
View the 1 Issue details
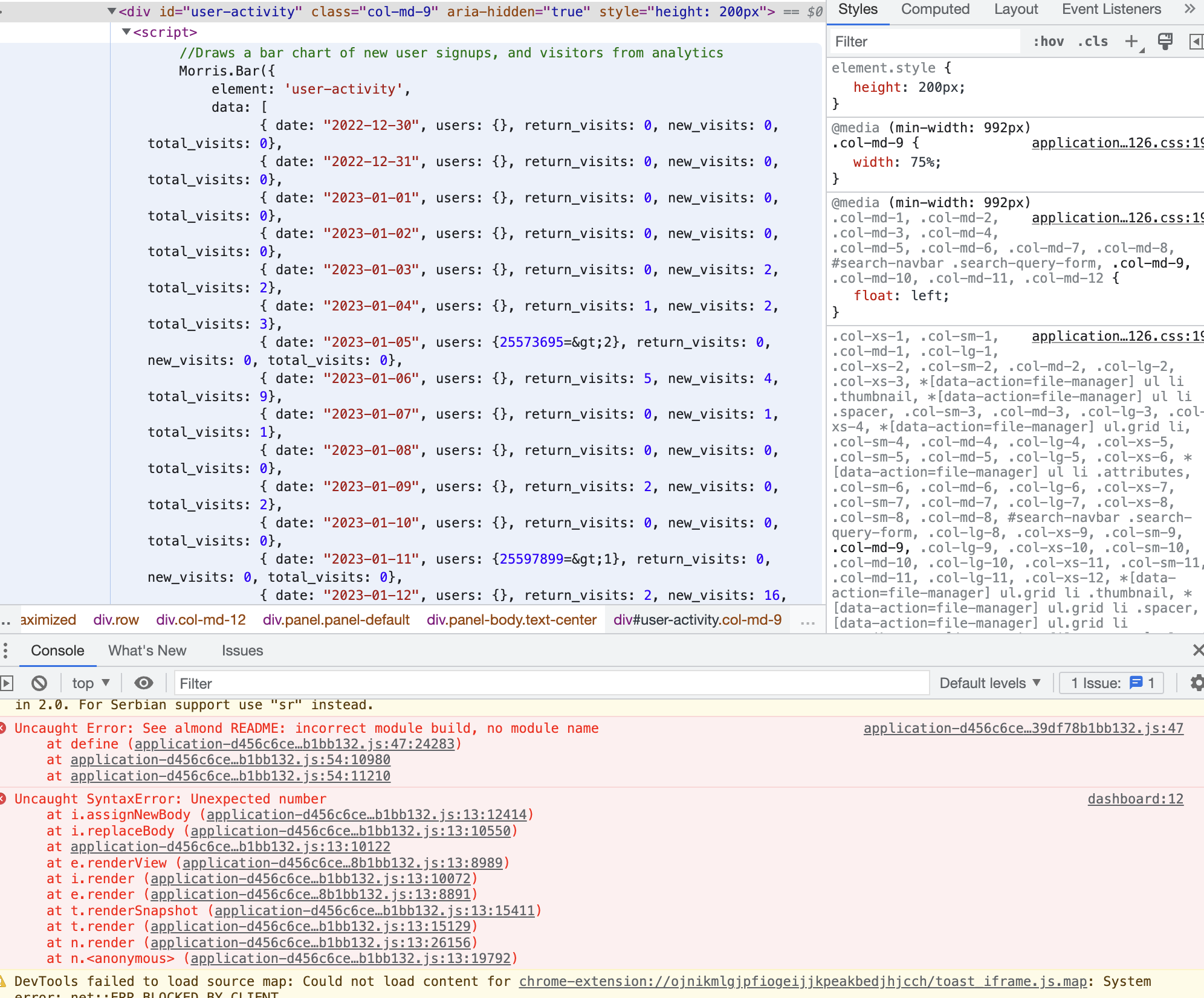pos(1111,683)
